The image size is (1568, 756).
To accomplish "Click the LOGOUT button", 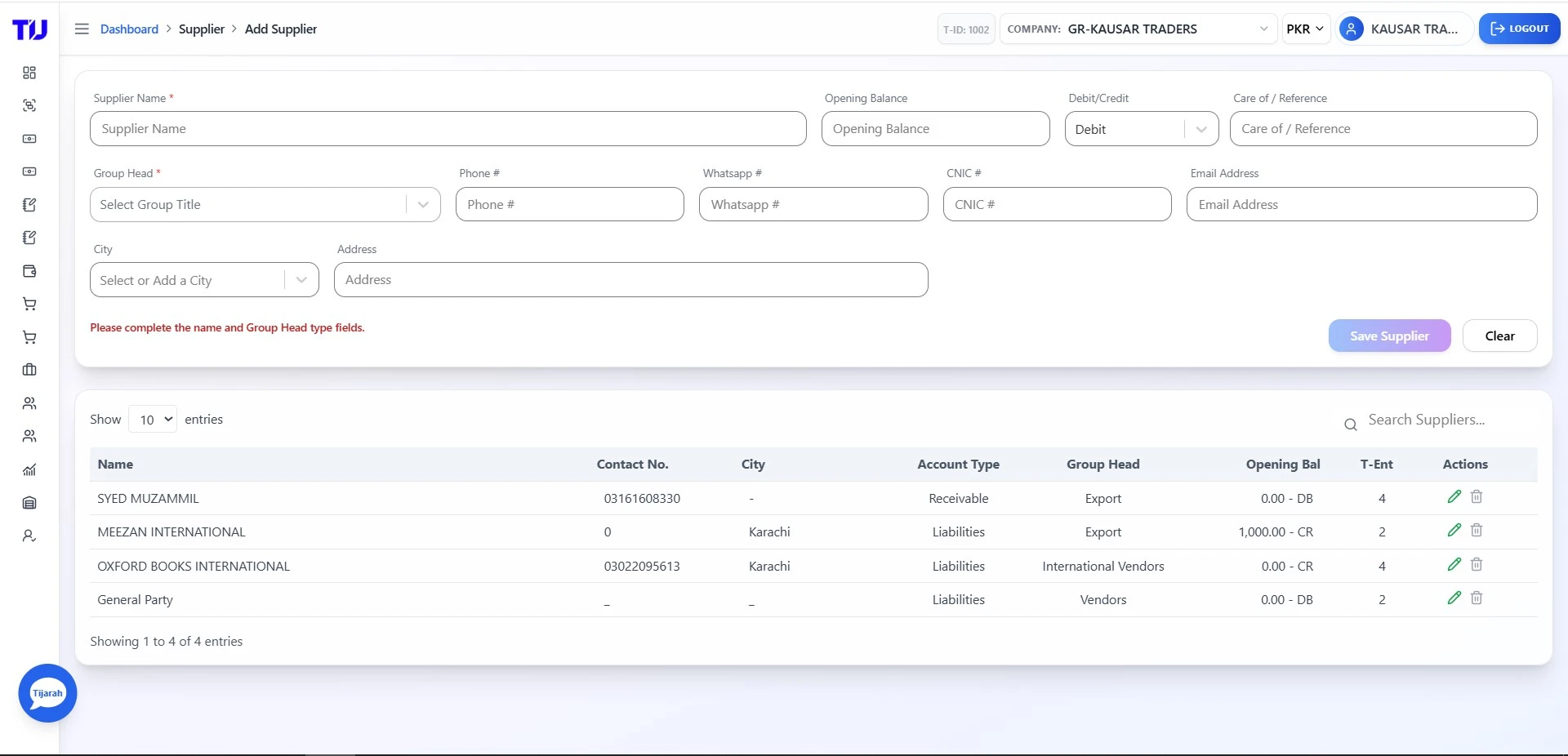I will pyautogui.click(x=1519, y=29).
